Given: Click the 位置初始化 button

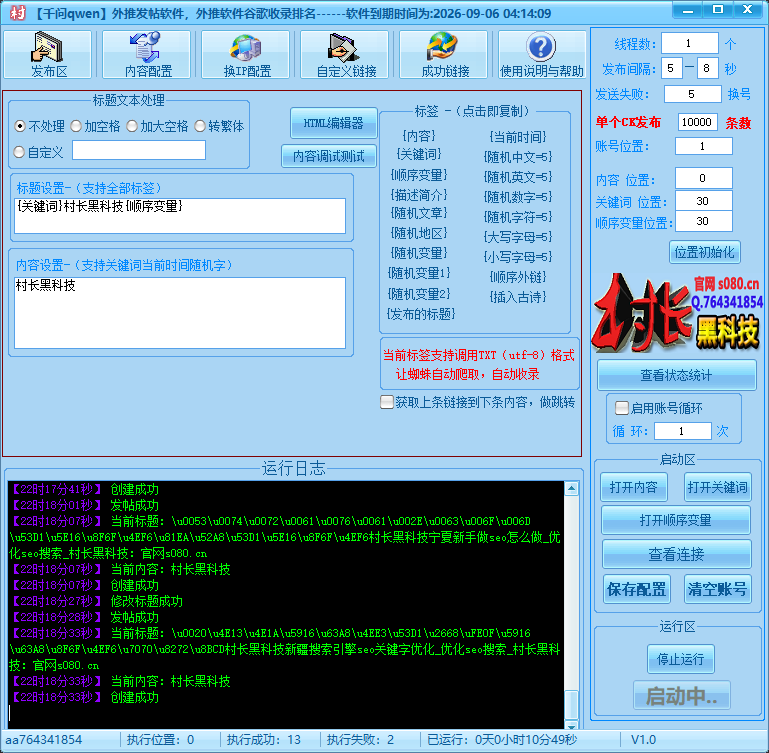Looking at the screenshot, I should (x=704, y=252).
